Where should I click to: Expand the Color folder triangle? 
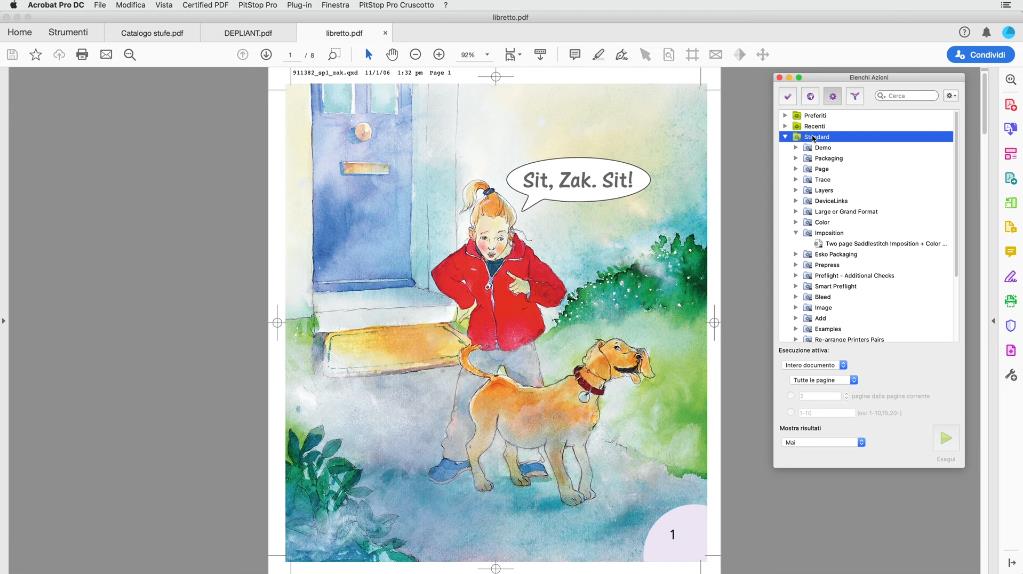click(x=796, y=222)
